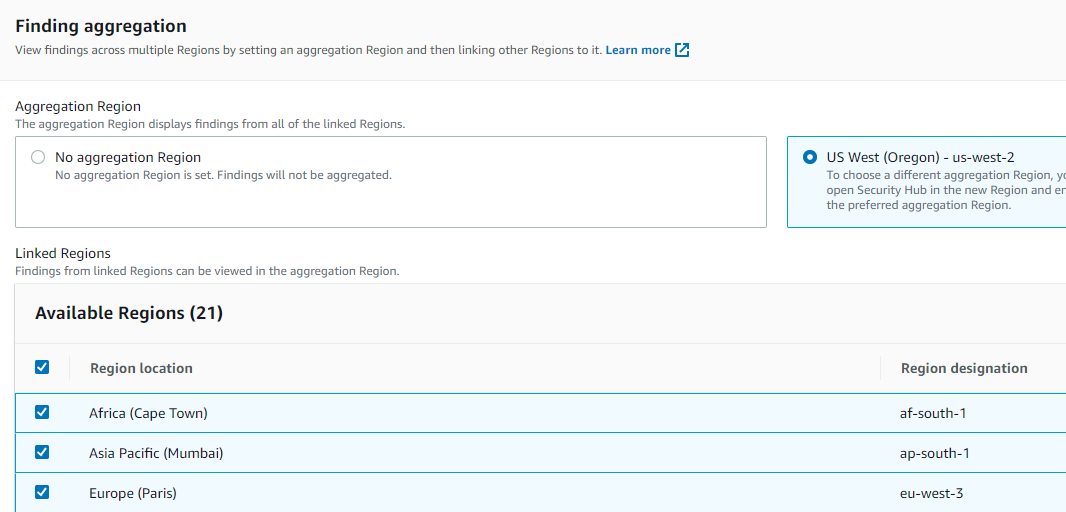Choose the US West (Oregon) radio option
The height and width of the screenshot is (512, 1066).
[x=810, y=157]
